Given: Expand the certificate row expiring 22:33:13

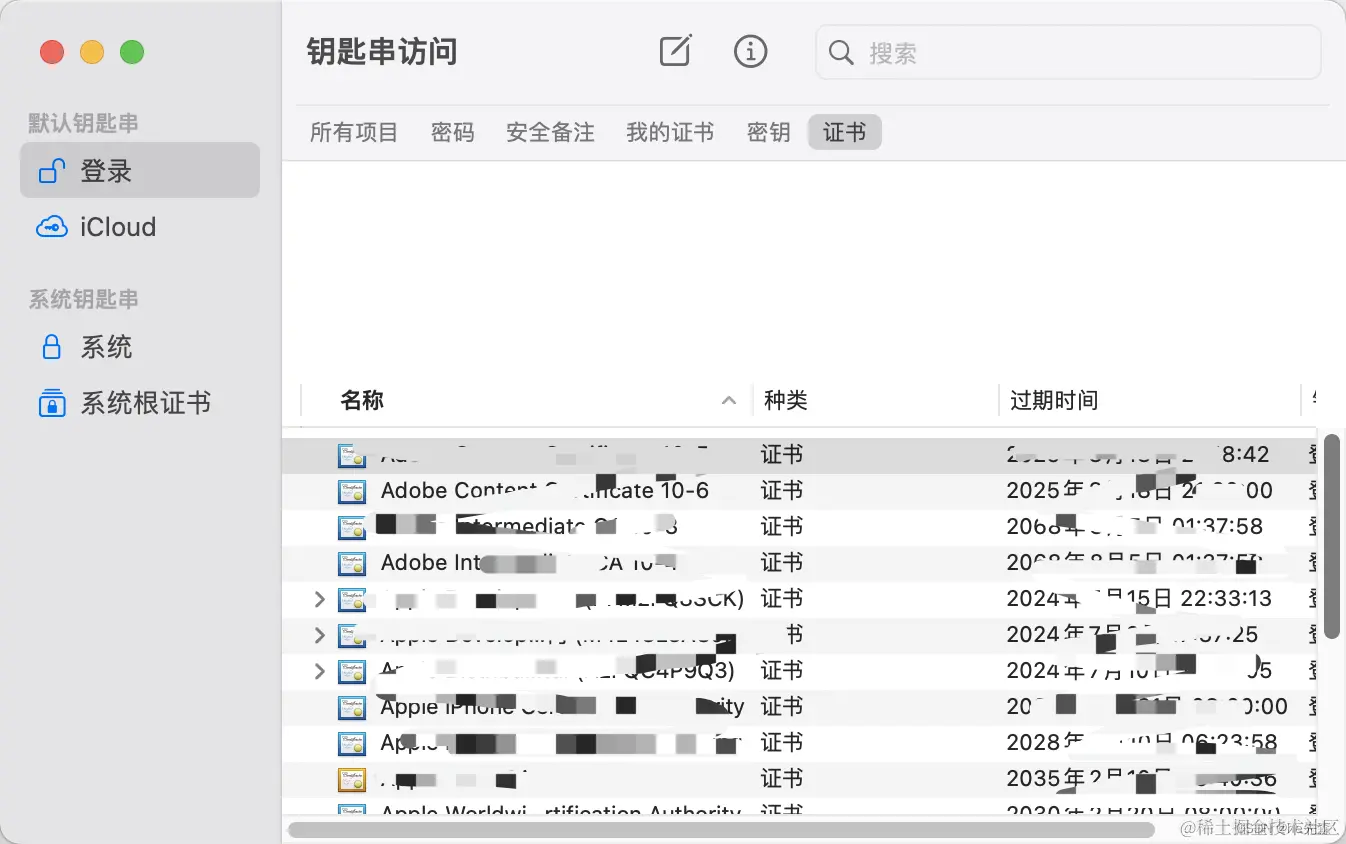Looking at the screenshot, I should click(x=320, y=599).
